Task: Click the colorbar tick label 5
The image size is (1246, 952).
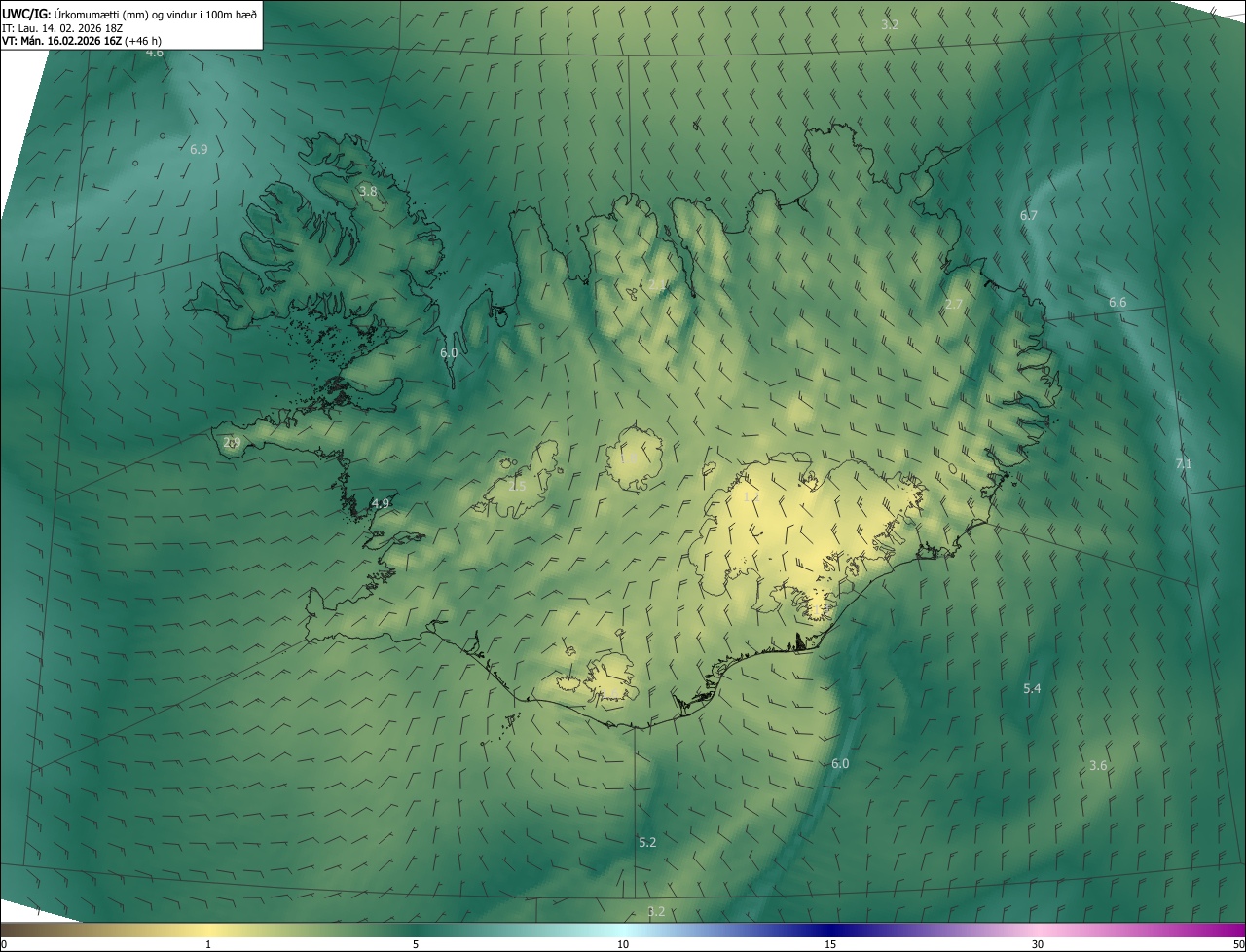Action: pos(416,945)
